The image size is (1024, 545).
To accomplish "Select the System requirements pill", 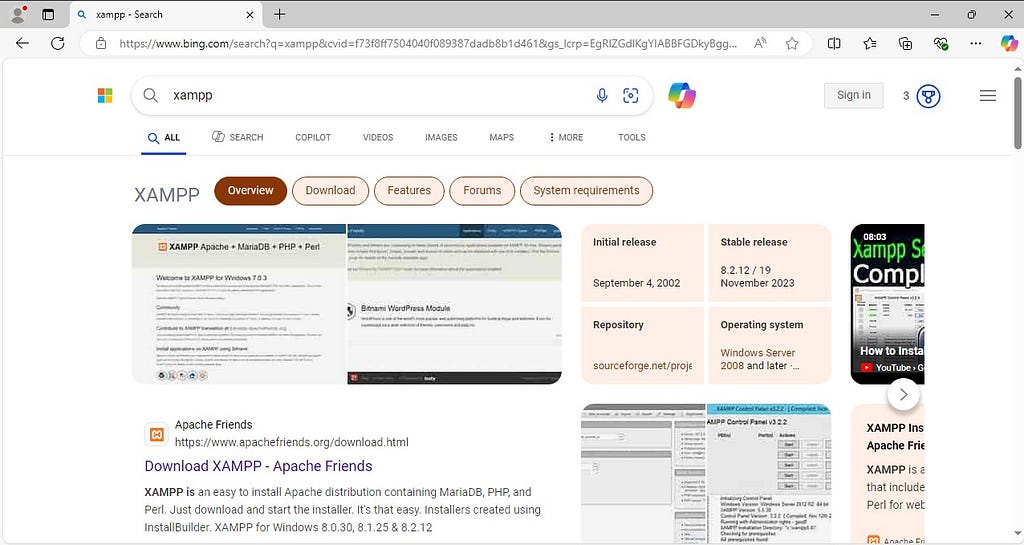I will pyautogui.click(x=586, y=191).
